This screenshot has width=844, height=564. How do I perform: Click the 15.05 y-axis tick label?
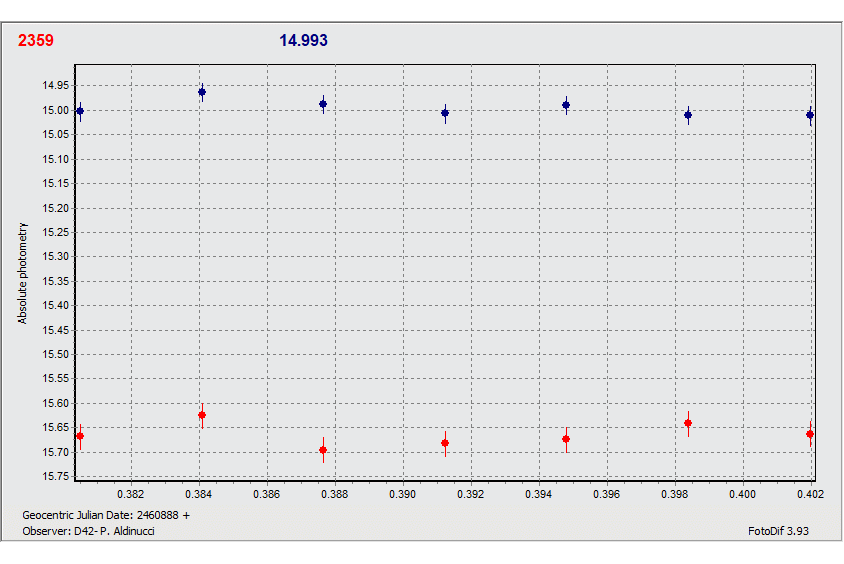(x=55, y=135)
